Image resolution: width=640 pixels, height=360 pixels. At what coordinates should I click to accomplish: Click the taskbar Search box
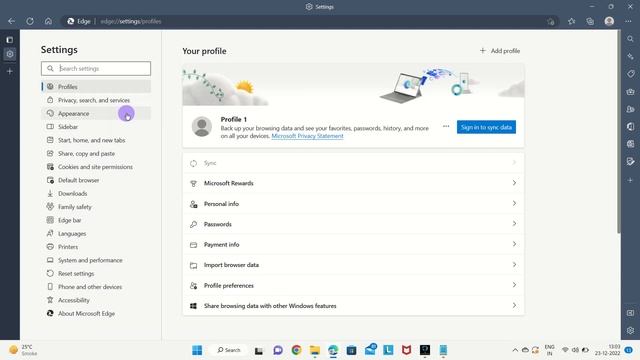pos(229,350)
